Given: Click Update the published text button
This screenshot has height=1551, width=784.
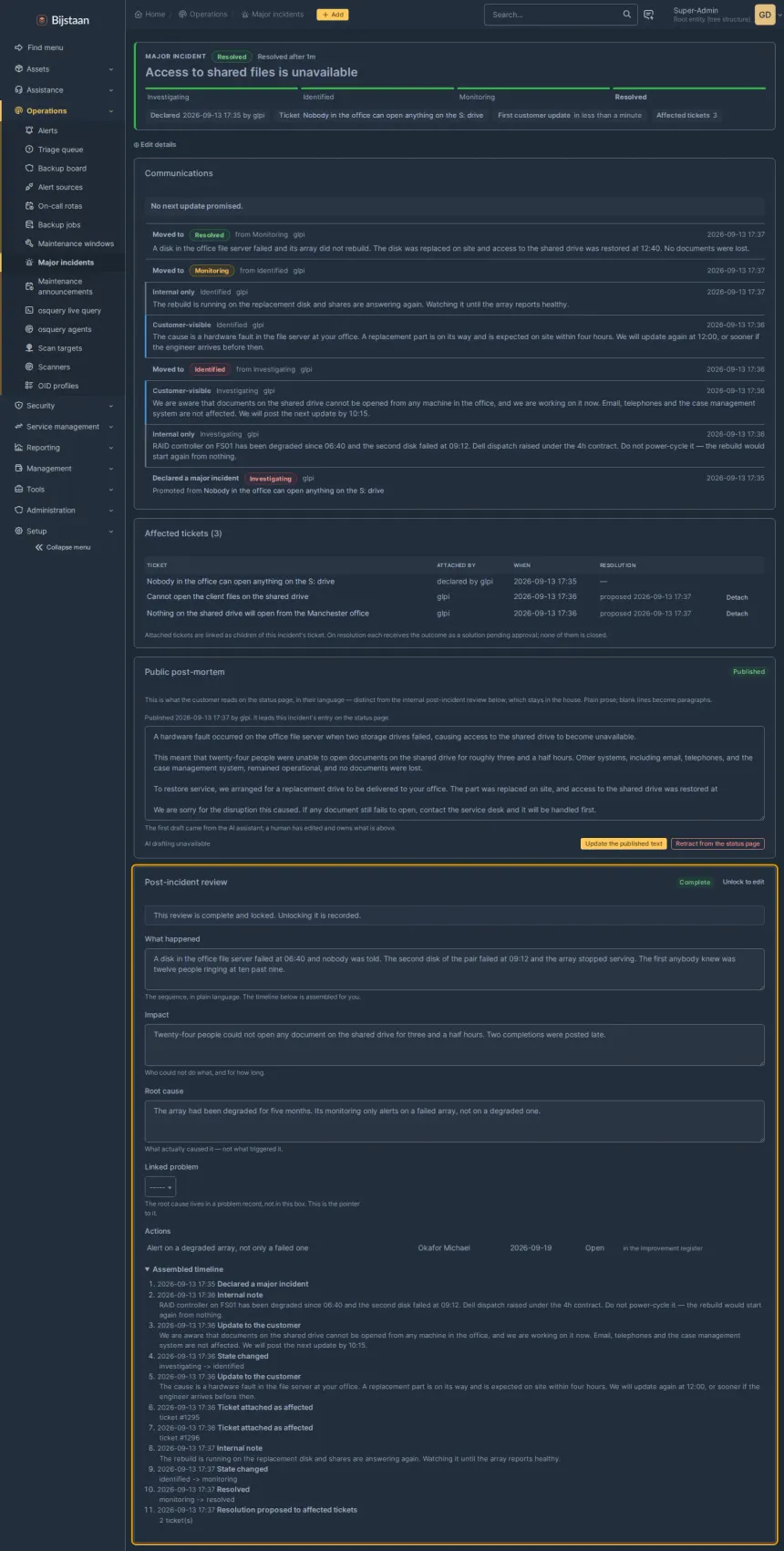Looking at the screenshot, I should click(x=624, y=843).
